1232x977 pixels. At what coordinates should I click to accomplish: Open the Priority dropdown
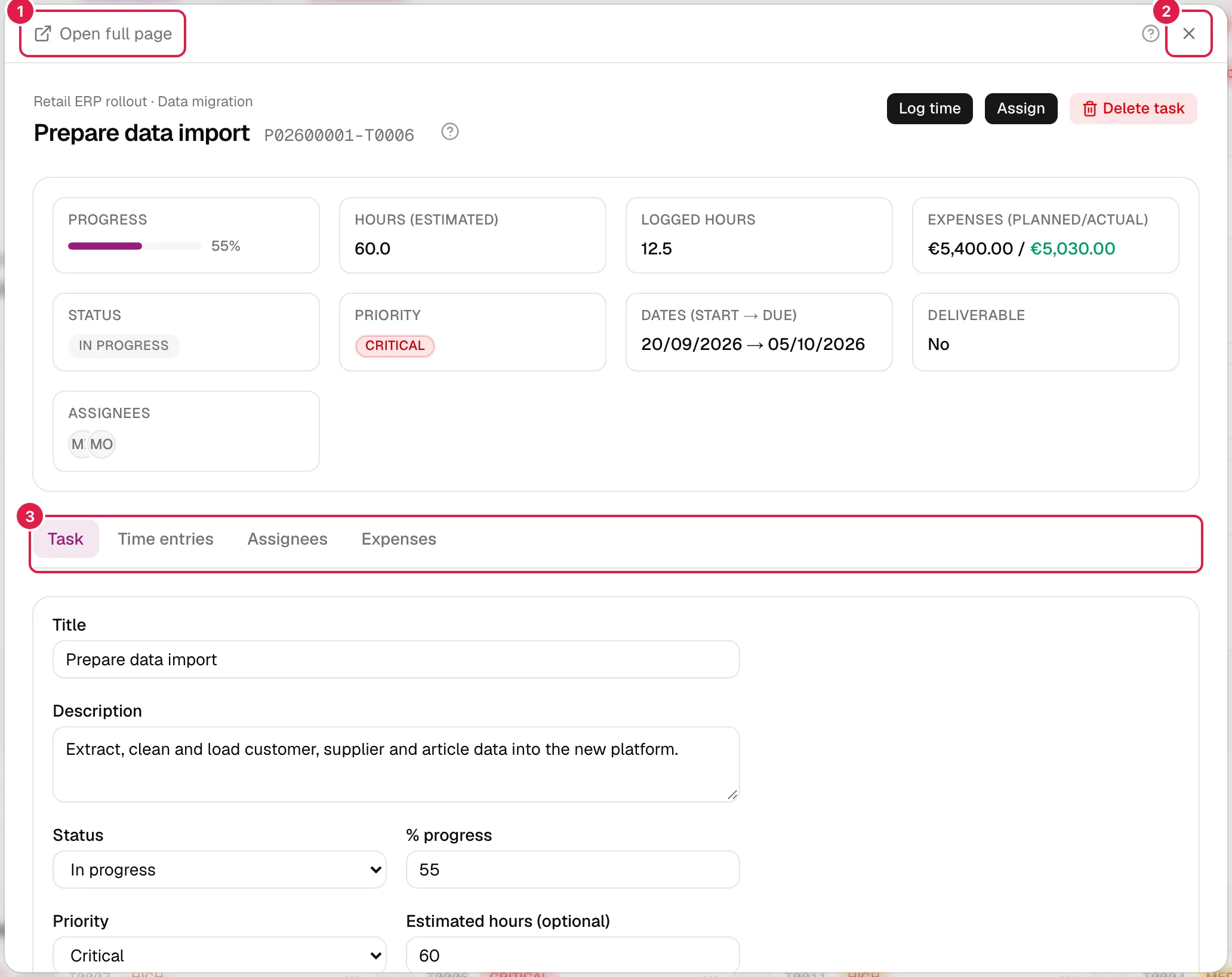220,956
